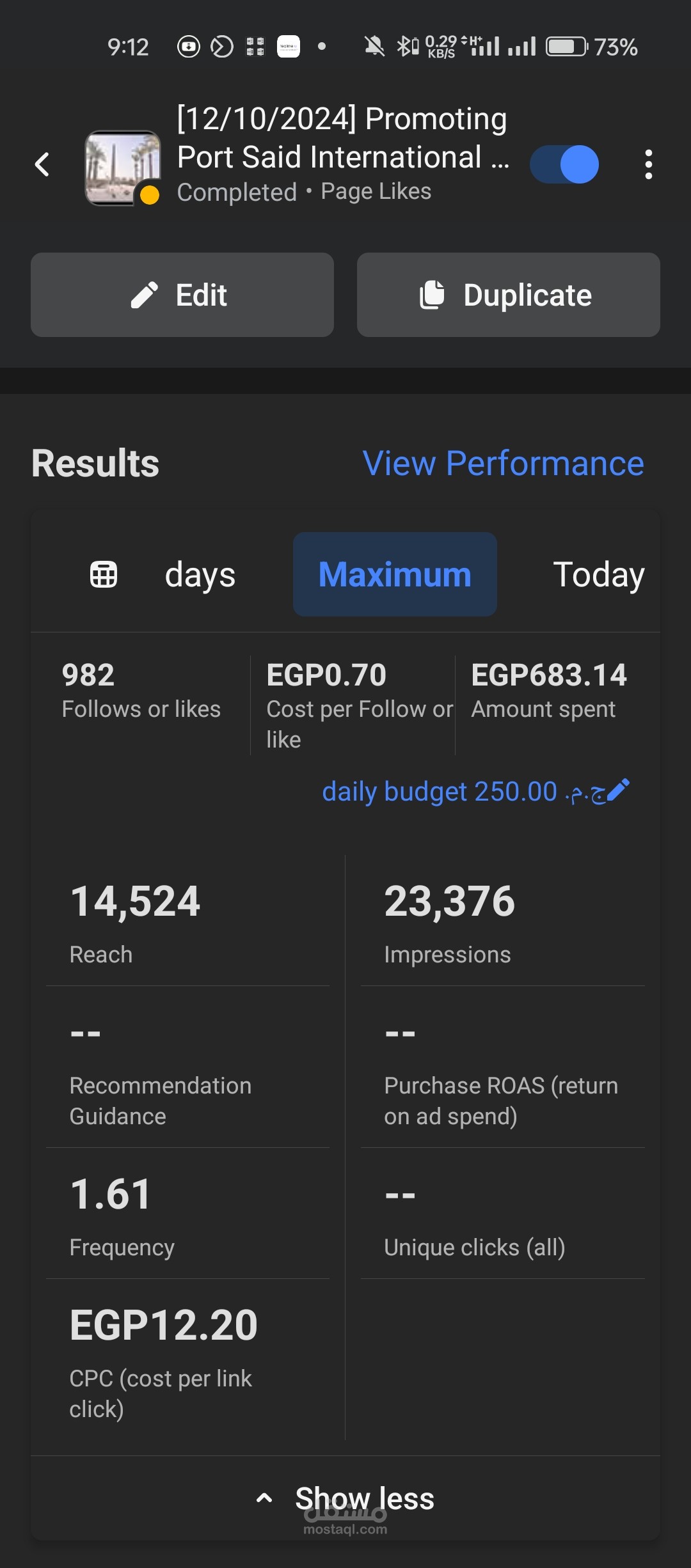Open the three-dot options menu
The height and width of the screenshot is (1568, 691).
(x=649, y=164)
